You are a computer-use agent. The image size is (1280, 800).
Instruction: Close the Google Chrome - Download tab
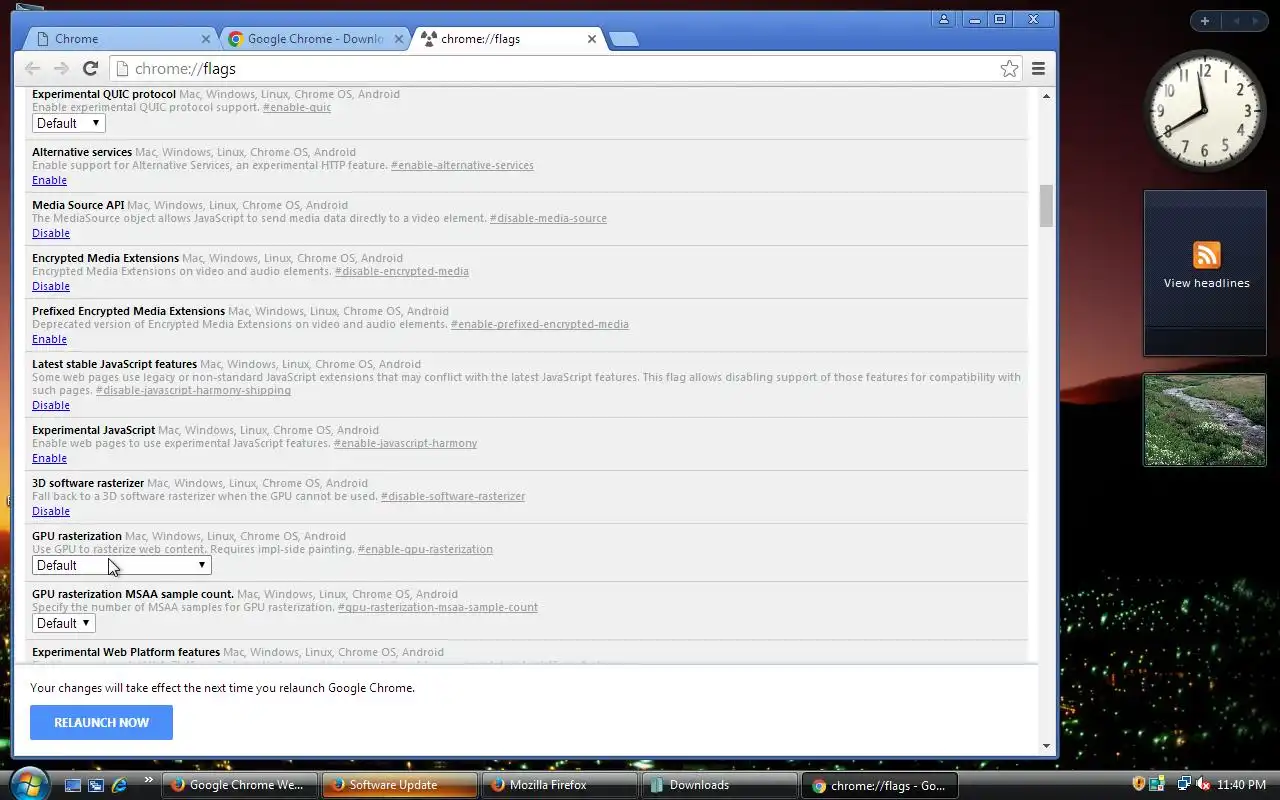[x=398, y=39]
